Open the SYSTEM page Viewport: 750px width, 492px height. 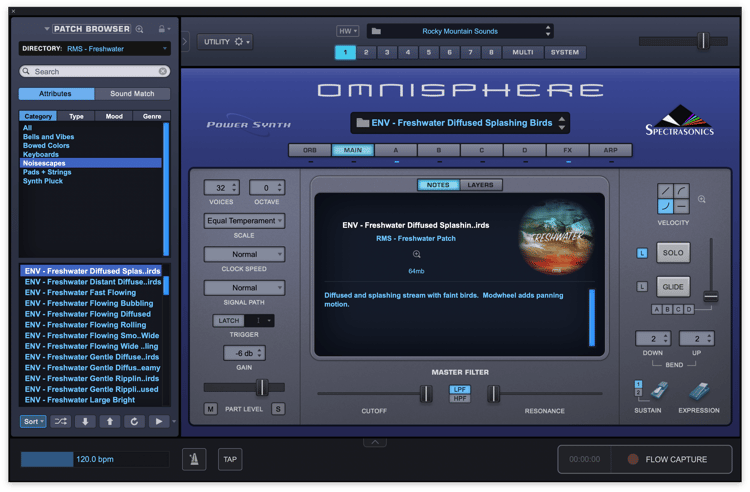click(x=564, y=52)
